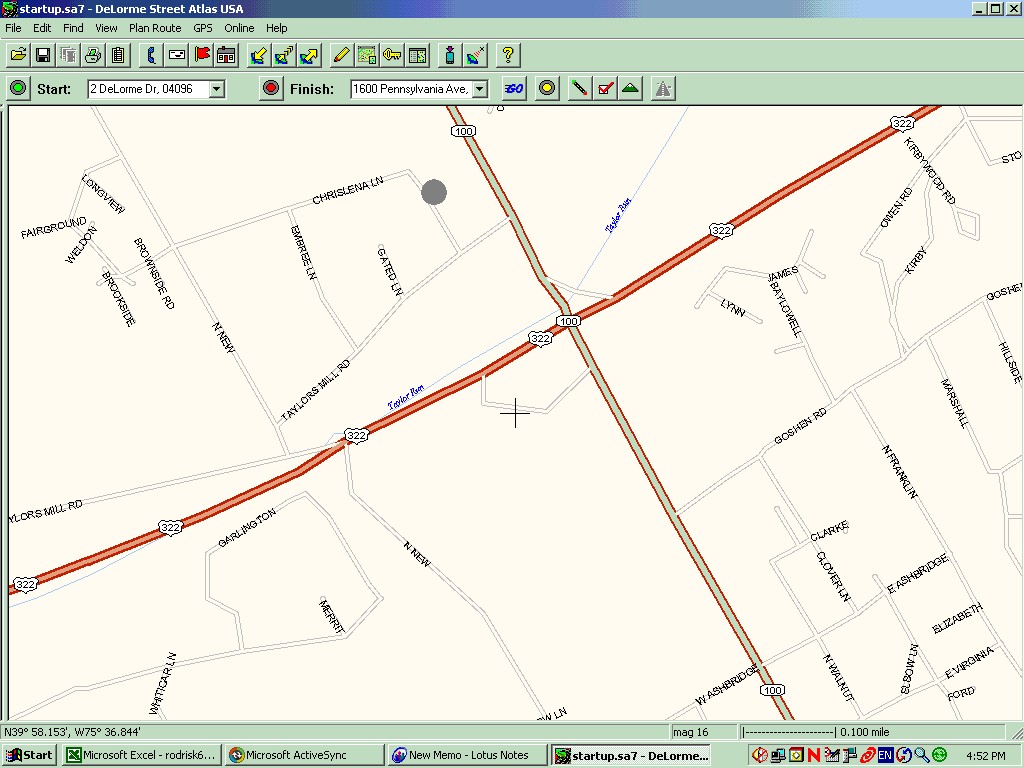Expand the Start address dropdown arrow
The image size is (1024, 768).
(x=217, y=89)
